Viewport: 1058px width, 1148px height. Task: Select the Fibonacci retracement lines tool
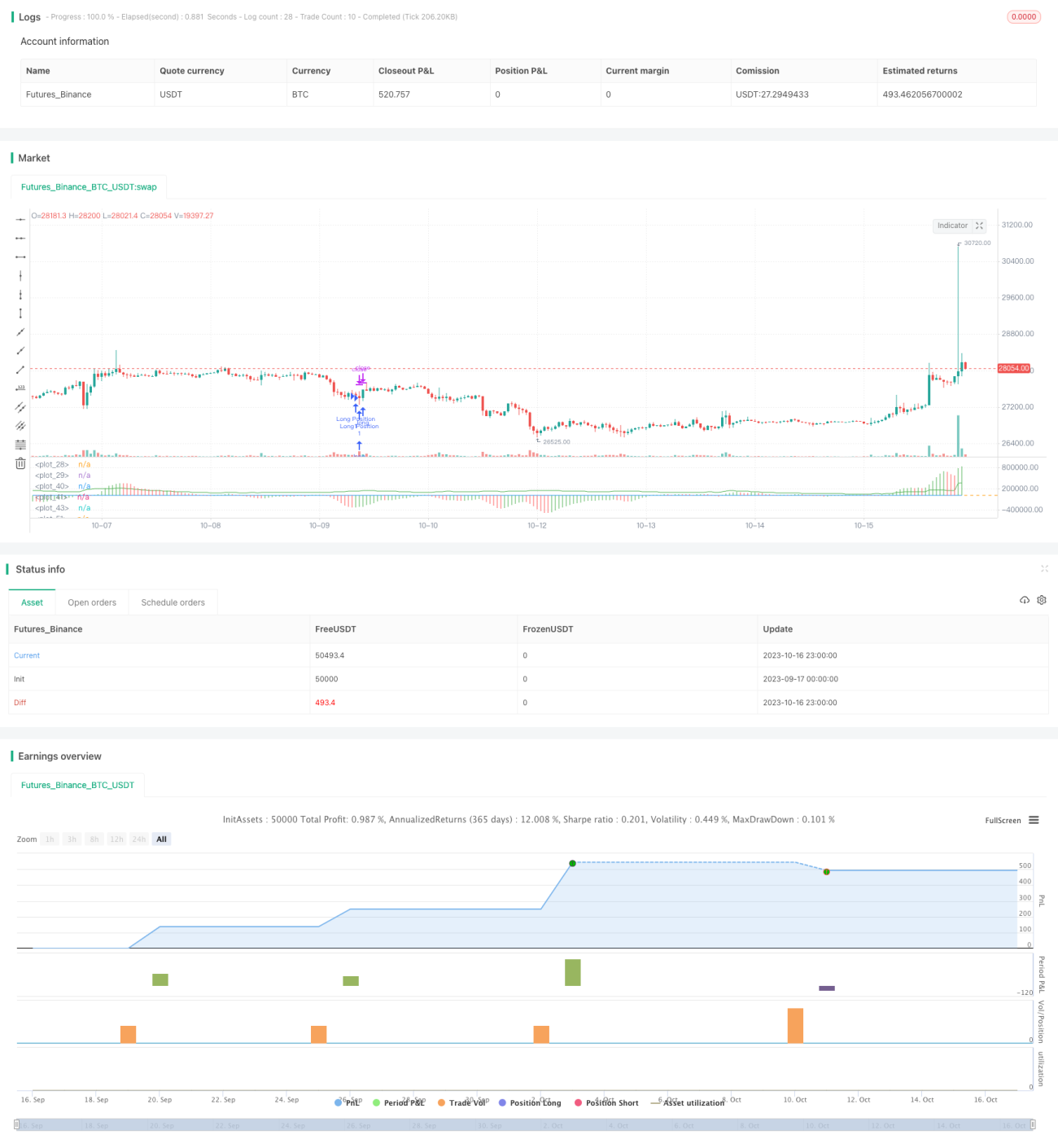click(x=20, y=445)
